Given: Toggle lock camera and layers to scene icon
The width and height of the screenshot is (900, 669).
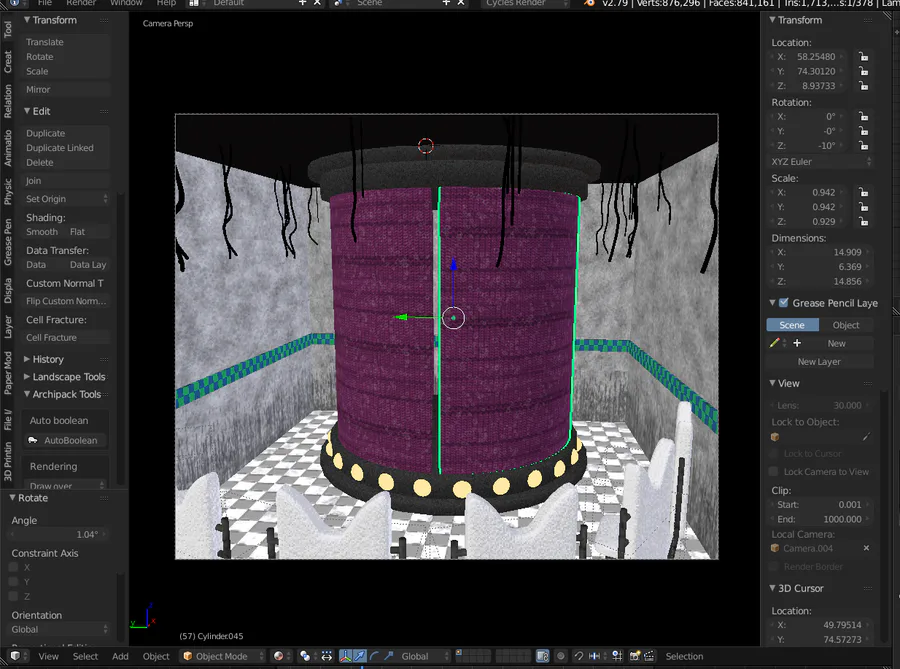Looking at the screenshot, I should point(542,656).
